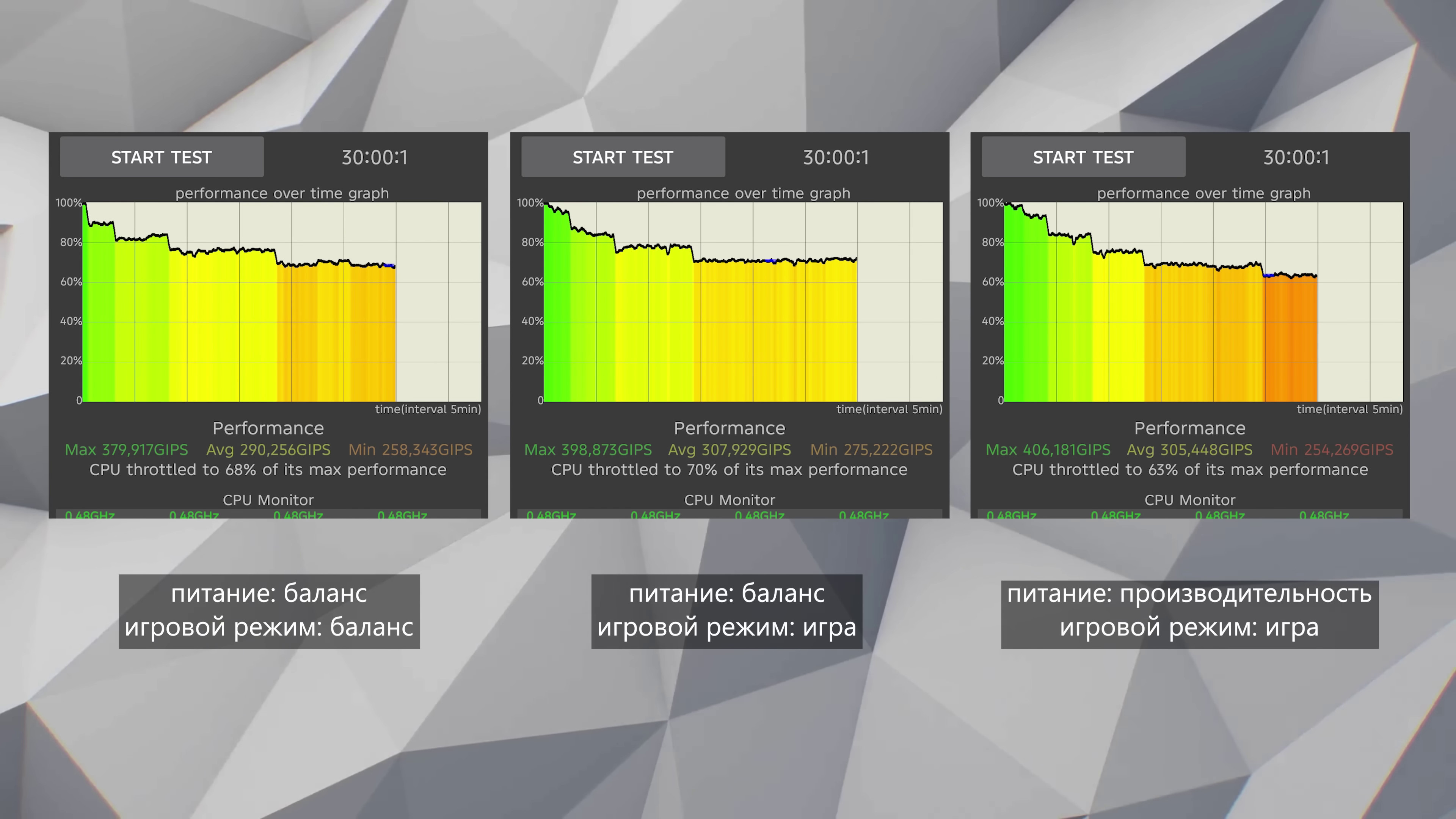Click START TEST in the right panel
The width and height of the screenshot is (1456, 819).
click(1084, 157)
